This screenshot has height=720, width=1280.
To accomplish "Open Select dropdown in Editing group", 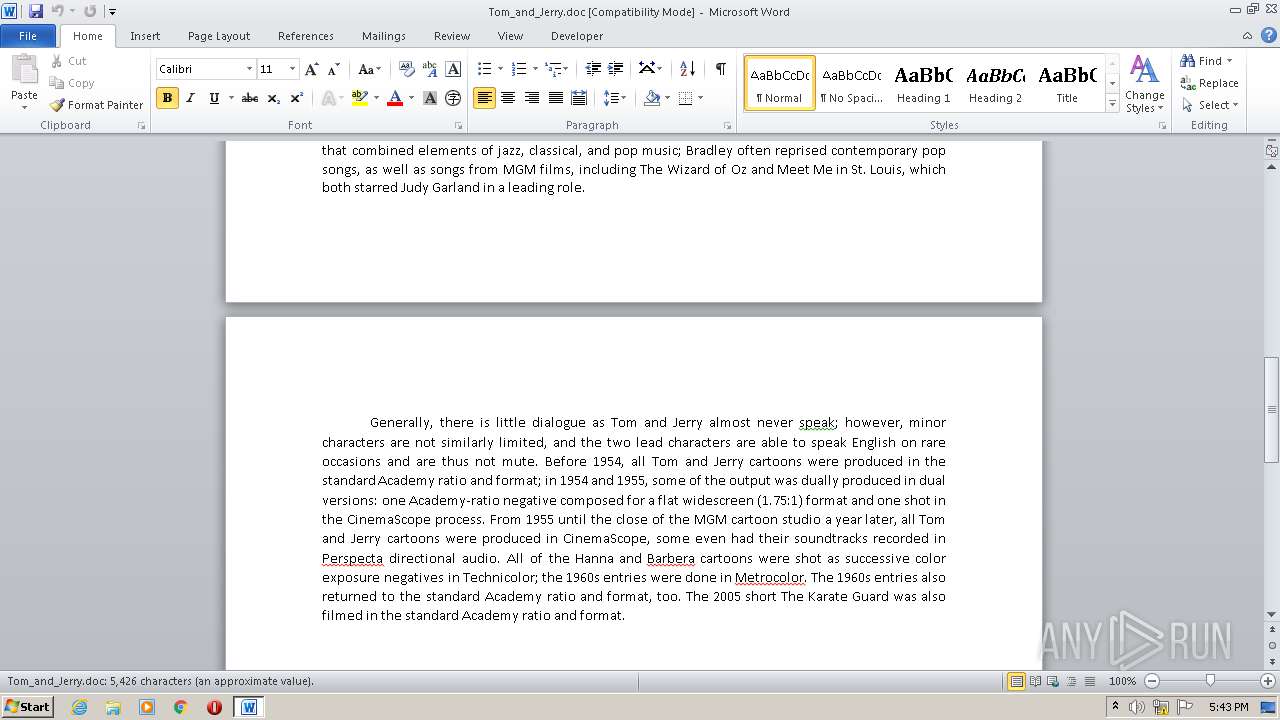I will point(1209,105).
